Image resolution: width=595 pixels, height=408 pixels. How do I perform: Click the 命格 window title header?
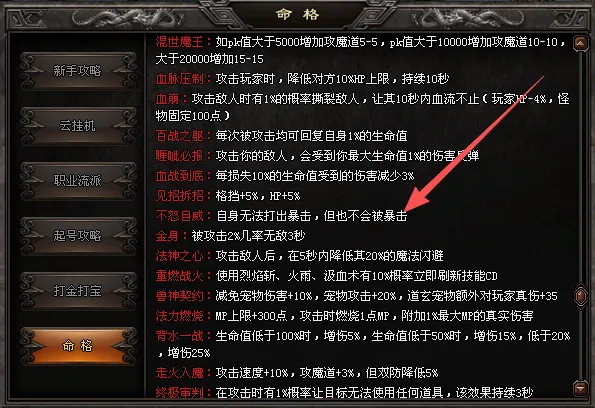pyautogui.click(x=298, y=14)
